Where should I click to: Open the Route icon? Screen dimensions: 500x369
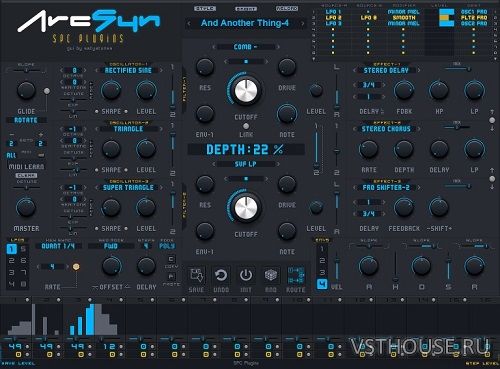(x=296, y=275)
